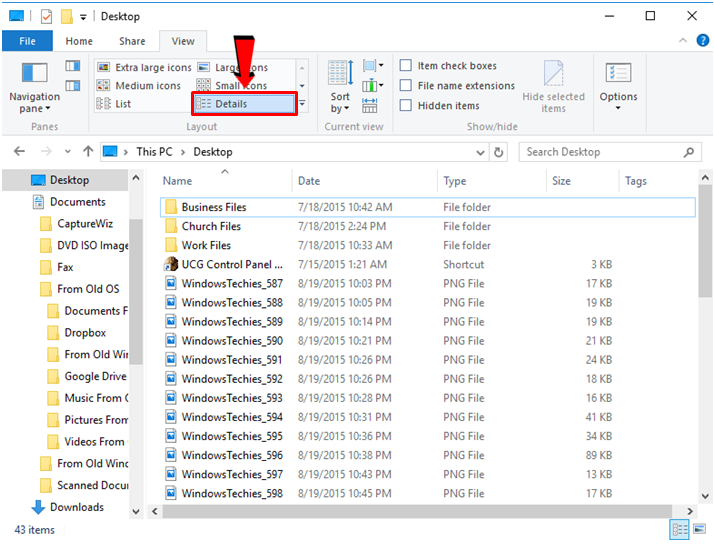Go up one level with Up arrow
The image size is (714, 545).
(88, 152)
